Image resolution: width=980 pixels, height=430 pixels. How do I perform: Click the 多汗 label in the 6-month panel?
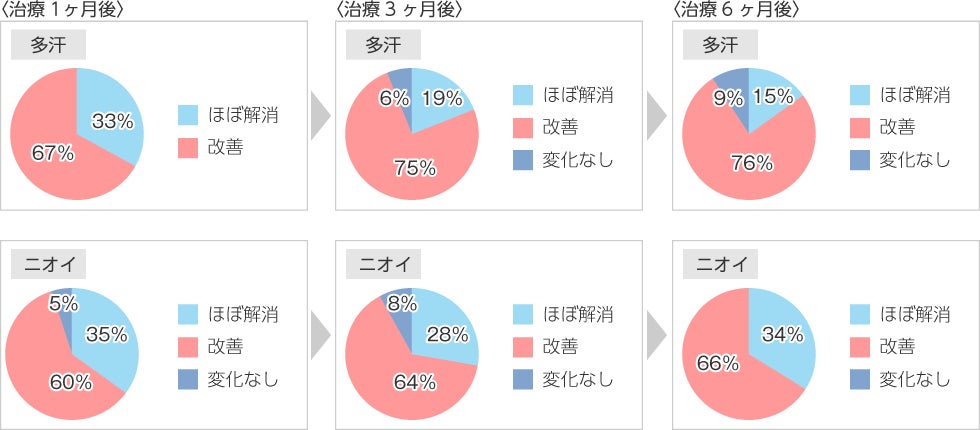(720, 45)
